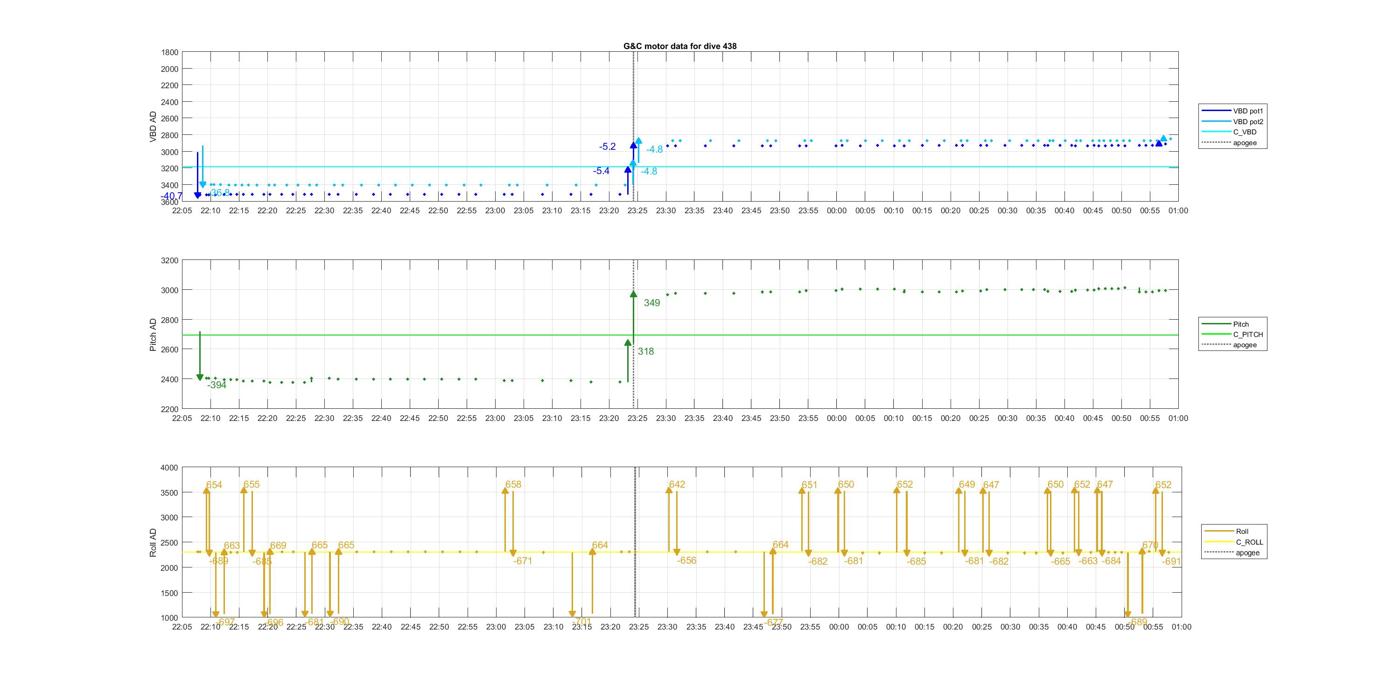
Task: Click the '-701' roll data label
Action: click(583, 622)
